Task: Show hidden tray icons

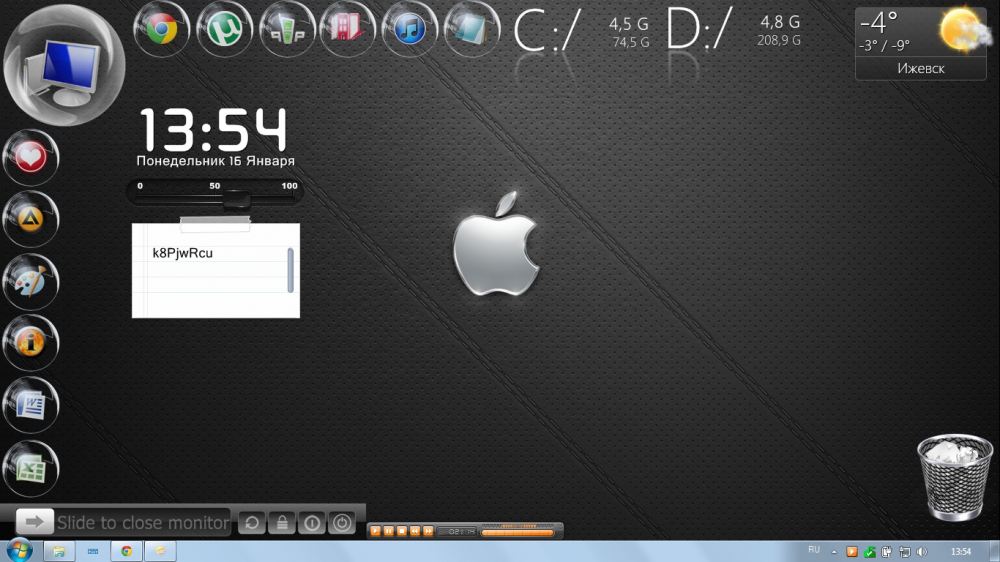Action: [x=834, y=552]
